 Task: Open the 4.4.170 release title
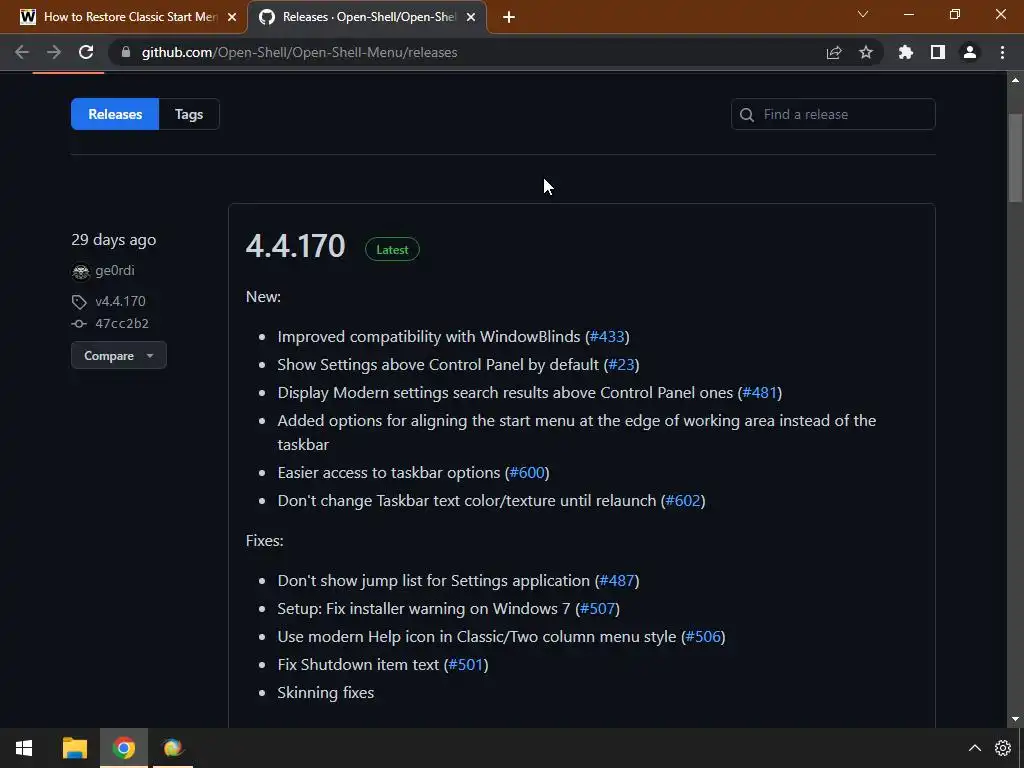tap(295, 246)
